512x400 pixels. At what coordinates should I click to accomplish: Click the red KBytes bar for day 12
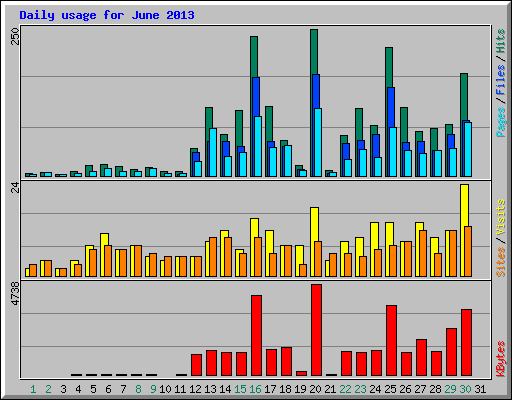196,365
